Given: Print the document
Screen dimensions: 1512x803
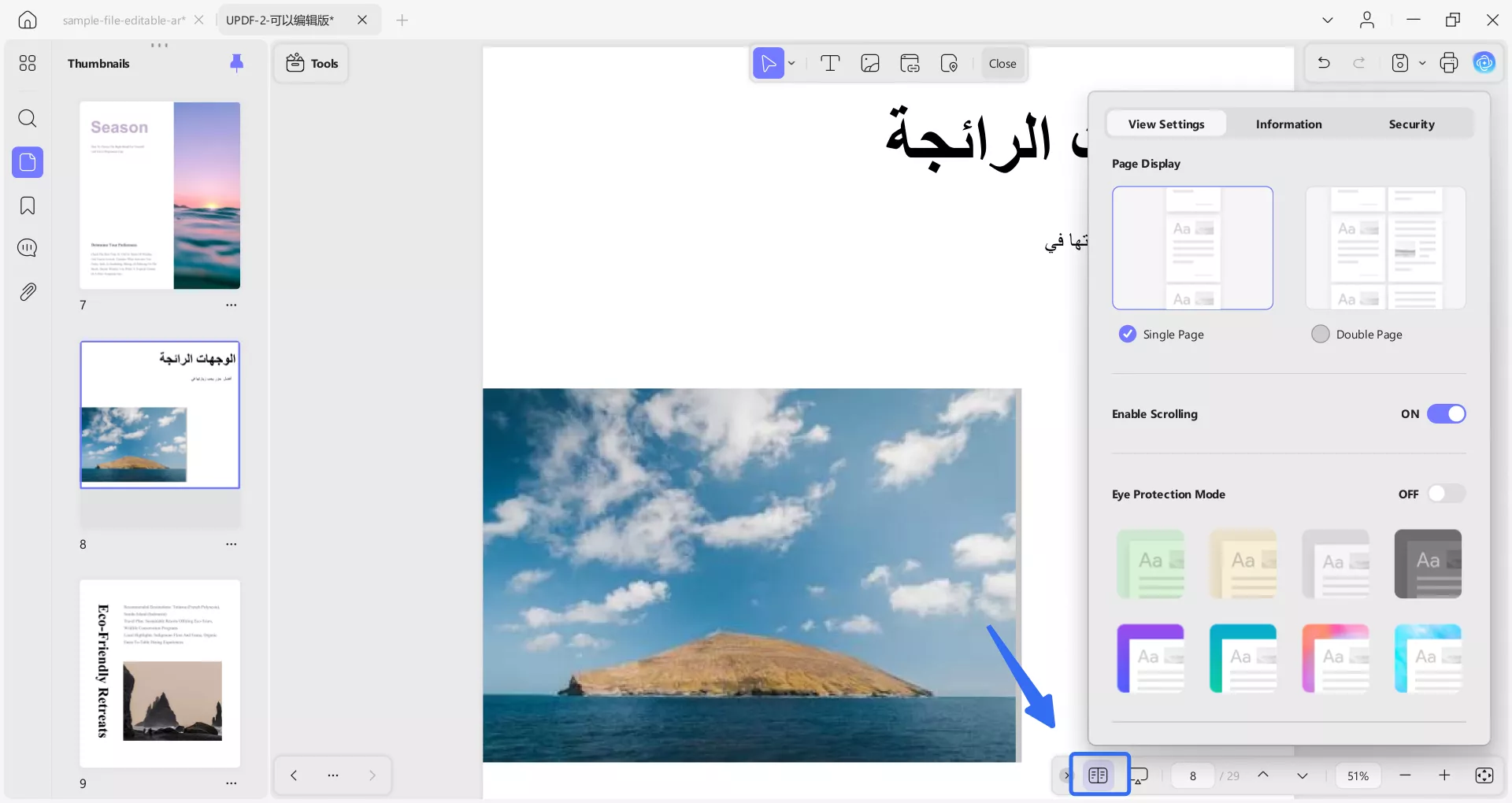Looking at the screenshot, I should [1449, 63].
